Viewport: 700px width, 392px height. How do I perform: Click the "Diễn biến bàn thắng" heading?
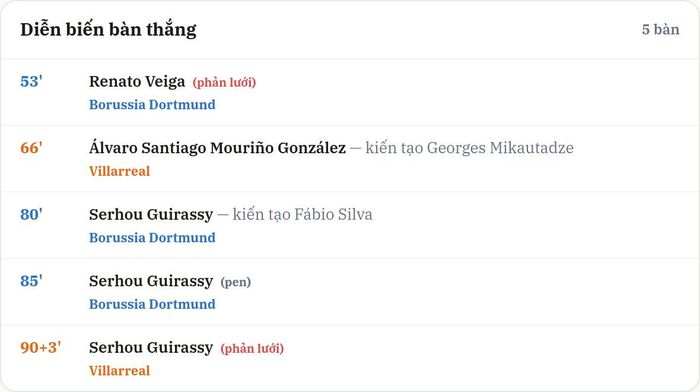(108, 29)
